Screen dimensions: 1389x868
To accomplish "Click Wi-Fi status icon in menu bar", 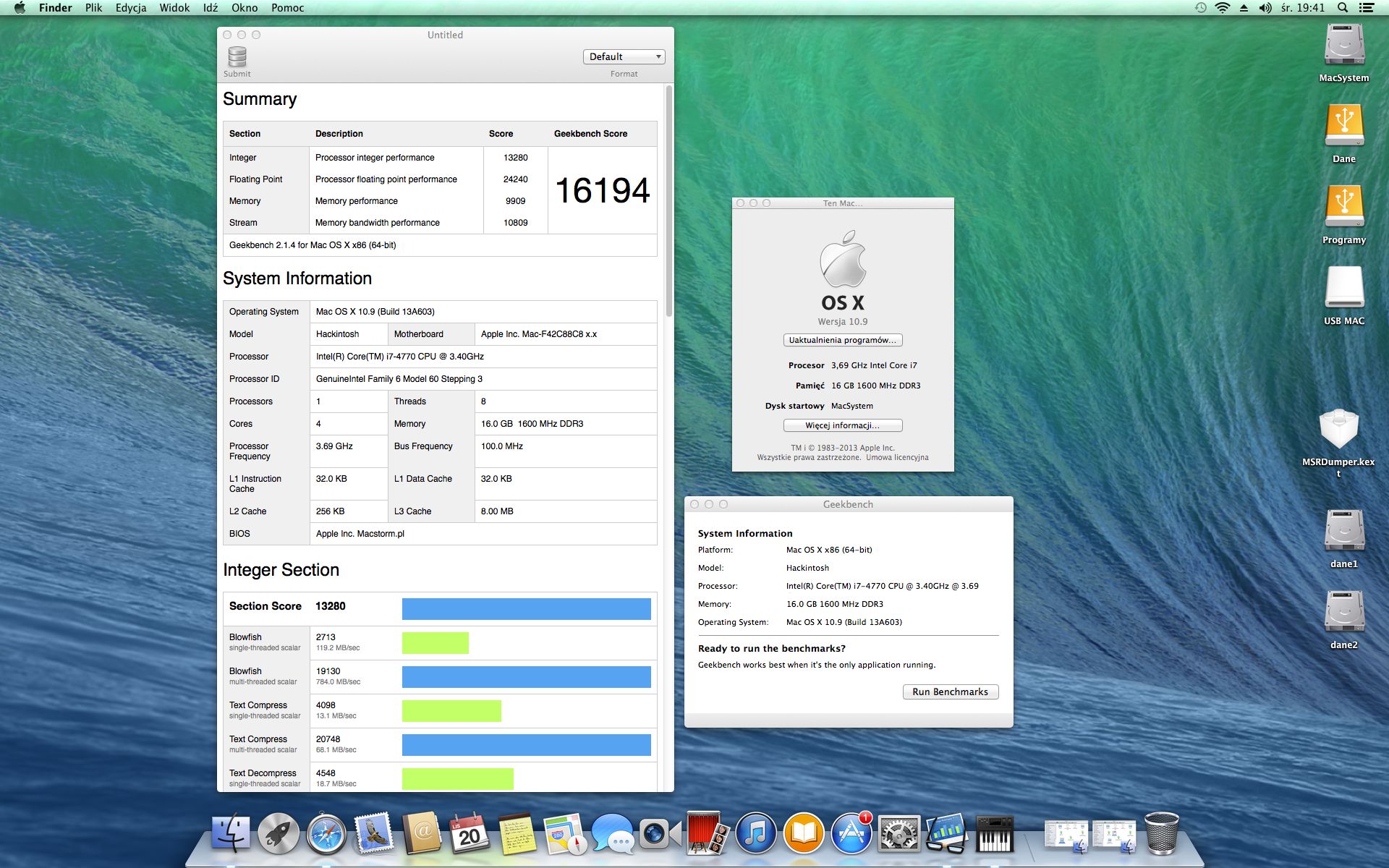I will [1223, 8].
